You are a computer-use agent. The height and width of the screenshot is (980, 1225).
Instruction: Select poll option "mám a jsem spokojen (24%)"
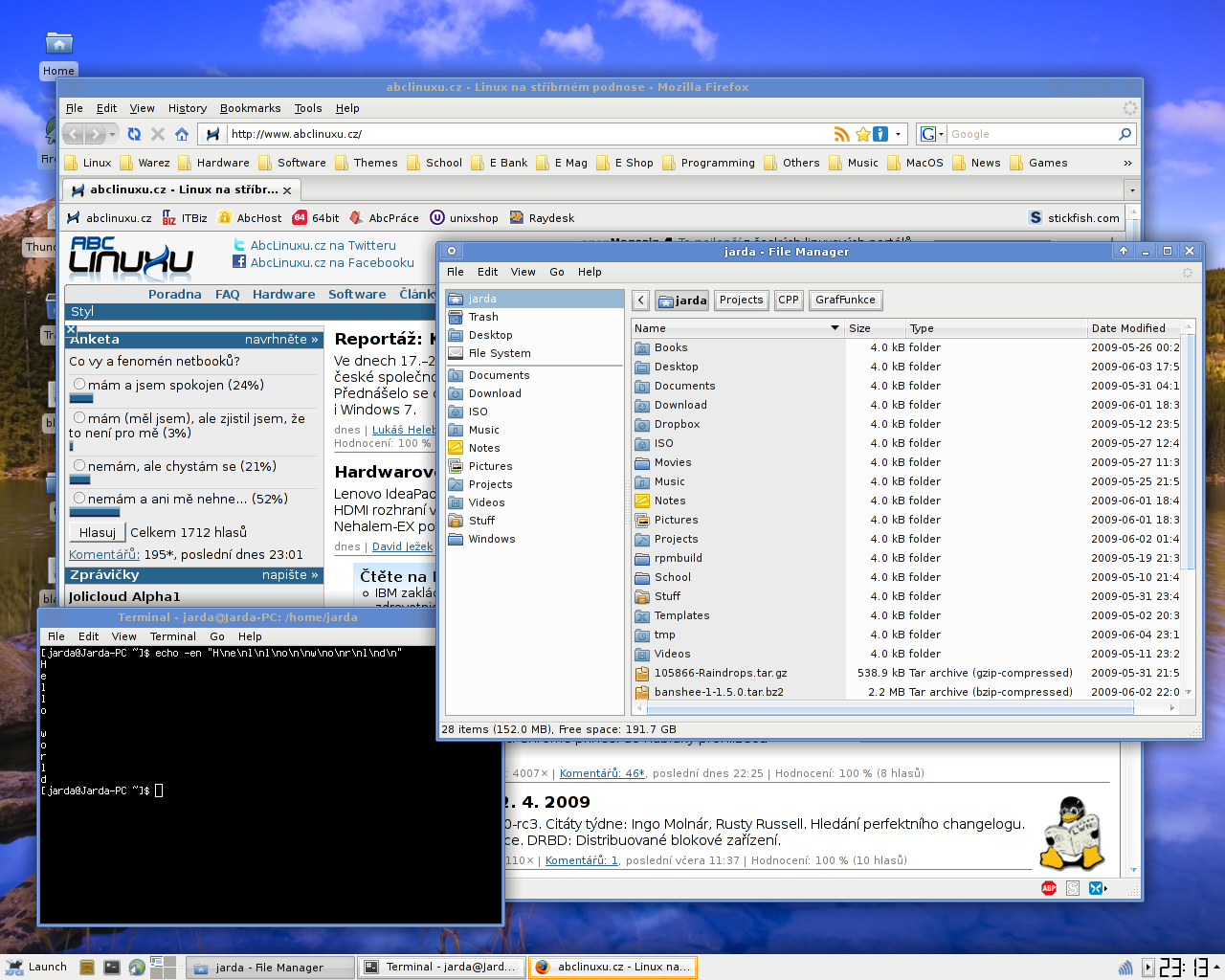click(79, 384)
